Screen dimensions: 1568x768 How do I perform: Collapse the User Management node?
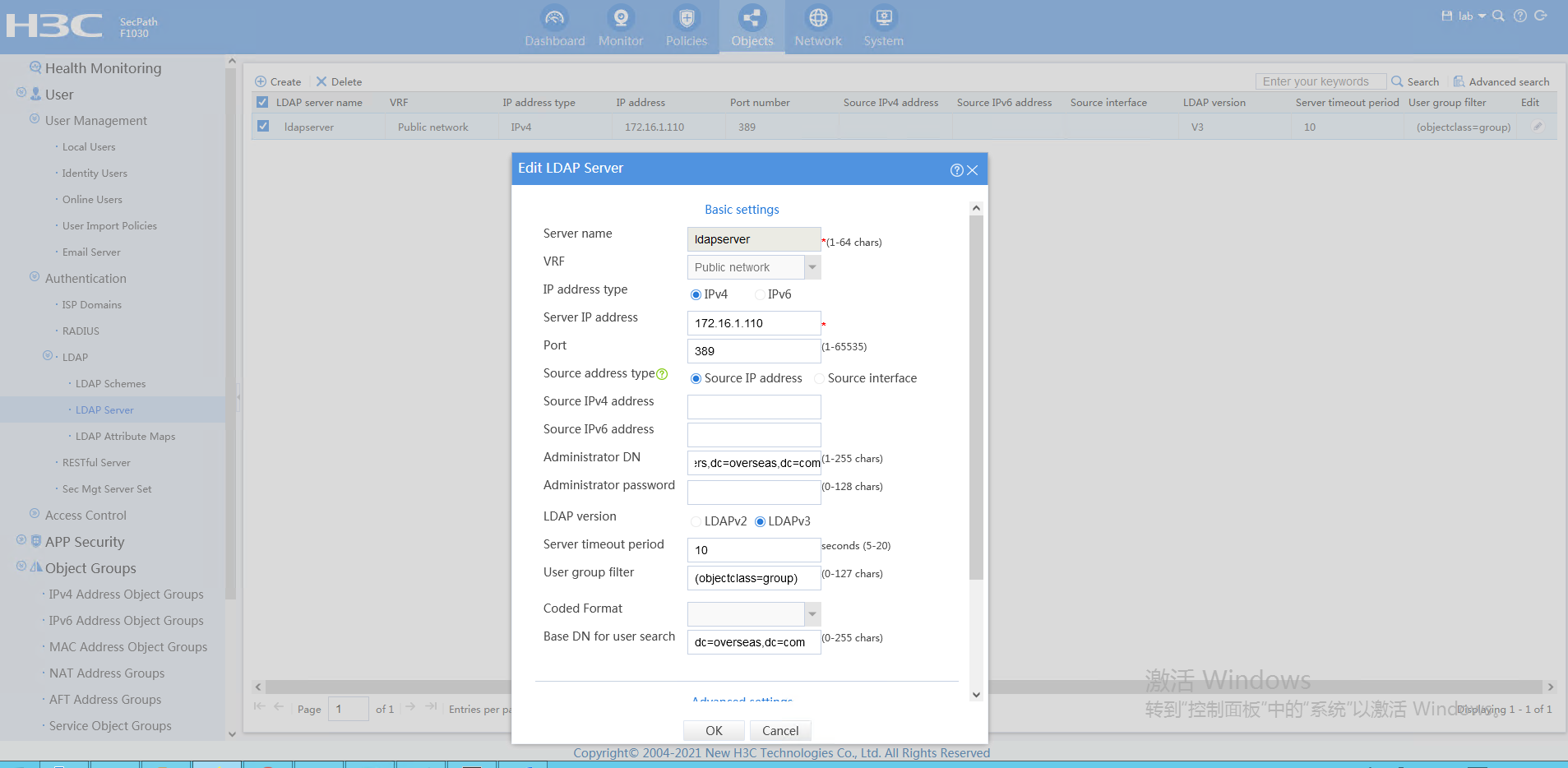pos(35,119)
